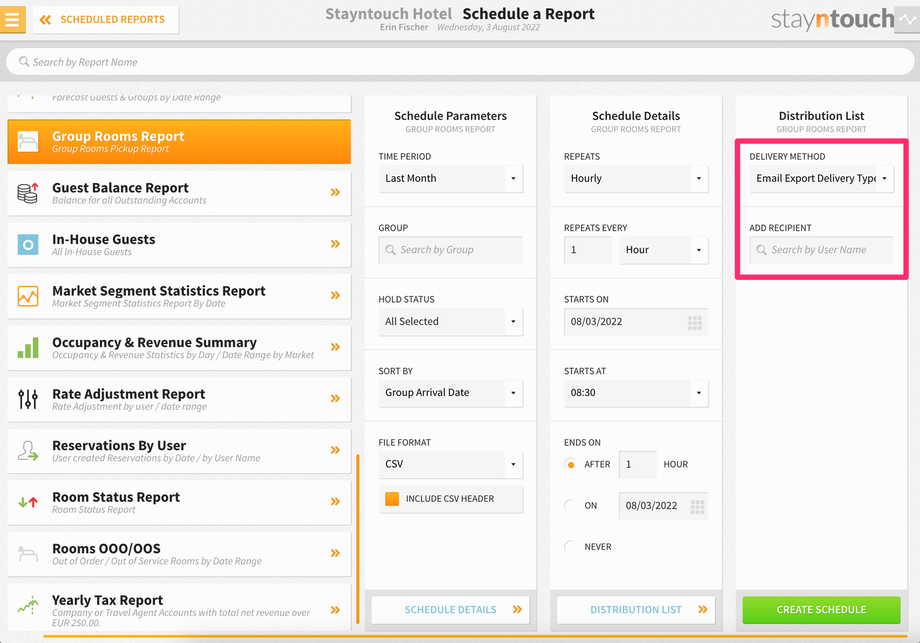Open Room Status Report via chevron arrow
The height and width of the screenshot is (643, 920).
coord(335,502)
